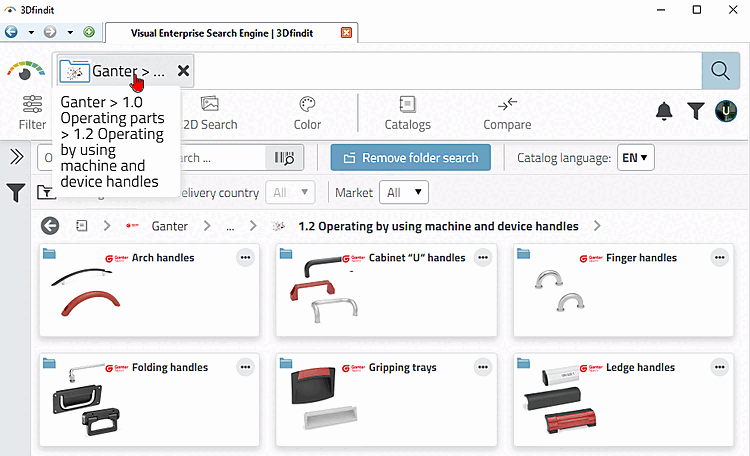750x456 pixels.
Task: Expand the left sidebar with double chevron
Action: (16, 156)
